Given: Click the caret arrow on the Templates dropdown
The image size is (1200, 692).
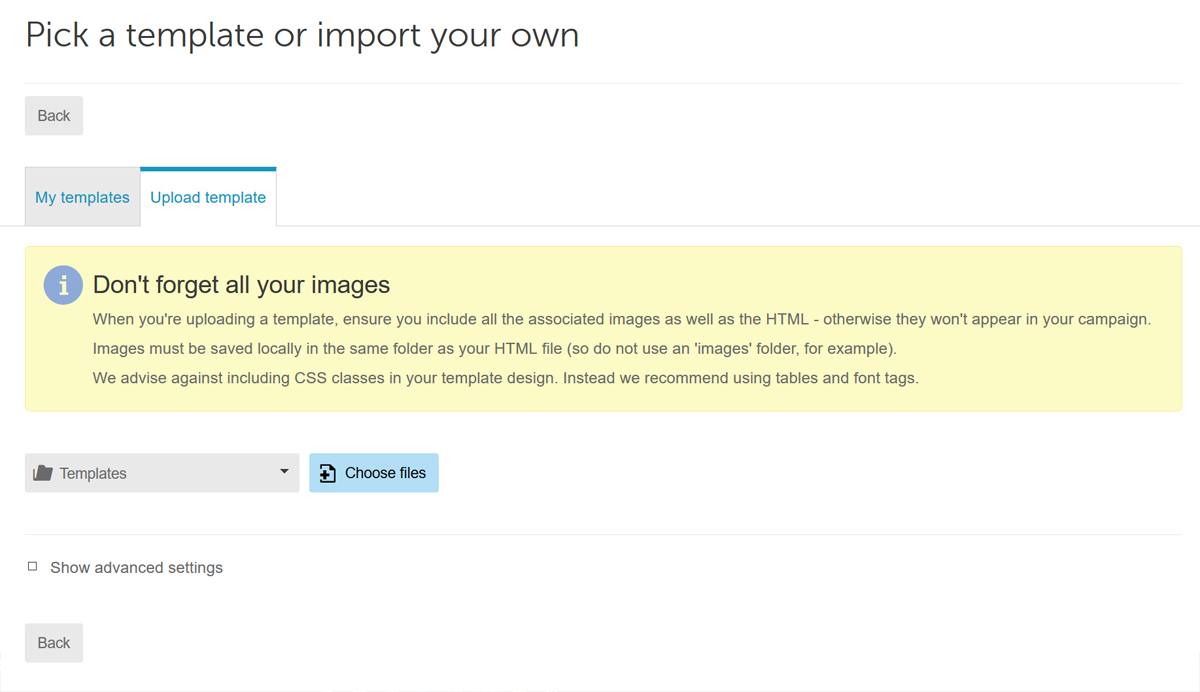Looking at the screenshot, I should coord(284,472).
